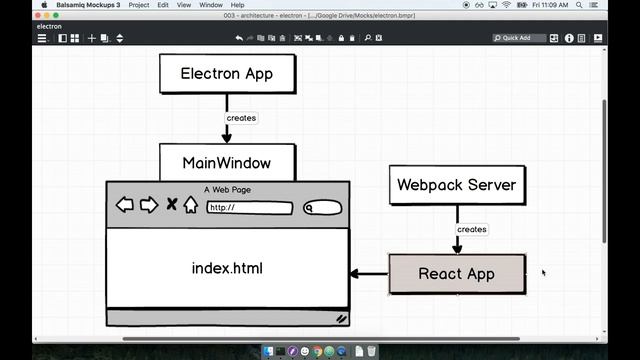Click the browser mockup resize grip corner
Screen dimensions: 640x360
(342, 319)
